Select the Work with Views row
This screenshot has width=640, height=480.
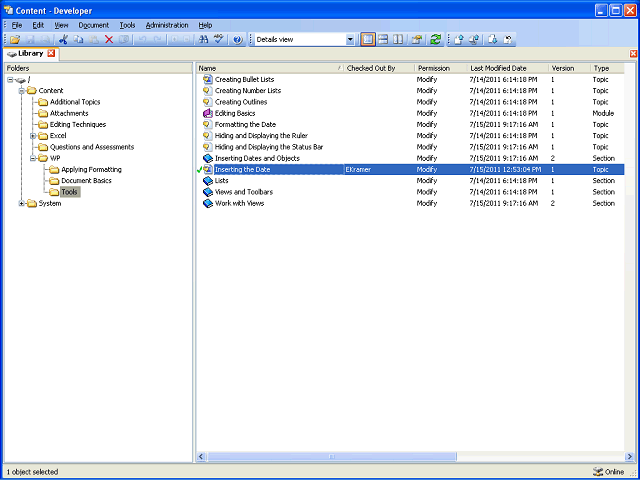click(410, 203)
